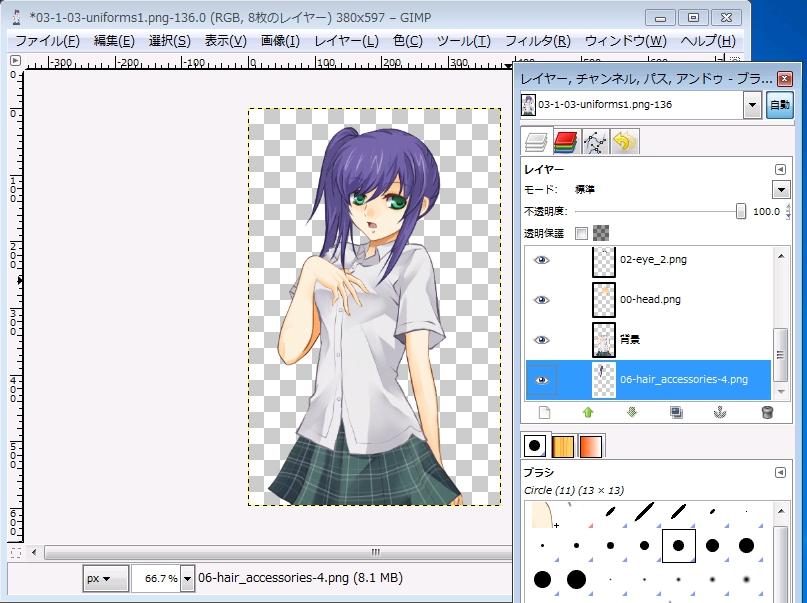Viewport: 807px width, 603px height.
Task: Open the image selector dropdown arrow
Action: coord(752,105)
